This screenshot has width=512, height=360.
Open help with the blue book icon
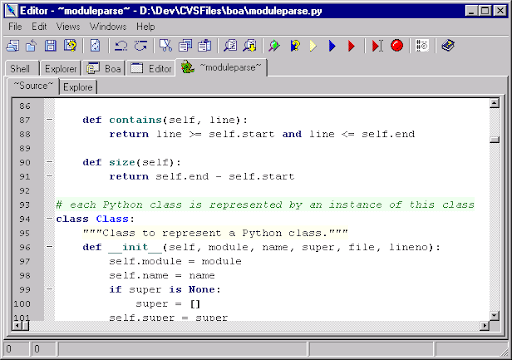tap(448, 46)
